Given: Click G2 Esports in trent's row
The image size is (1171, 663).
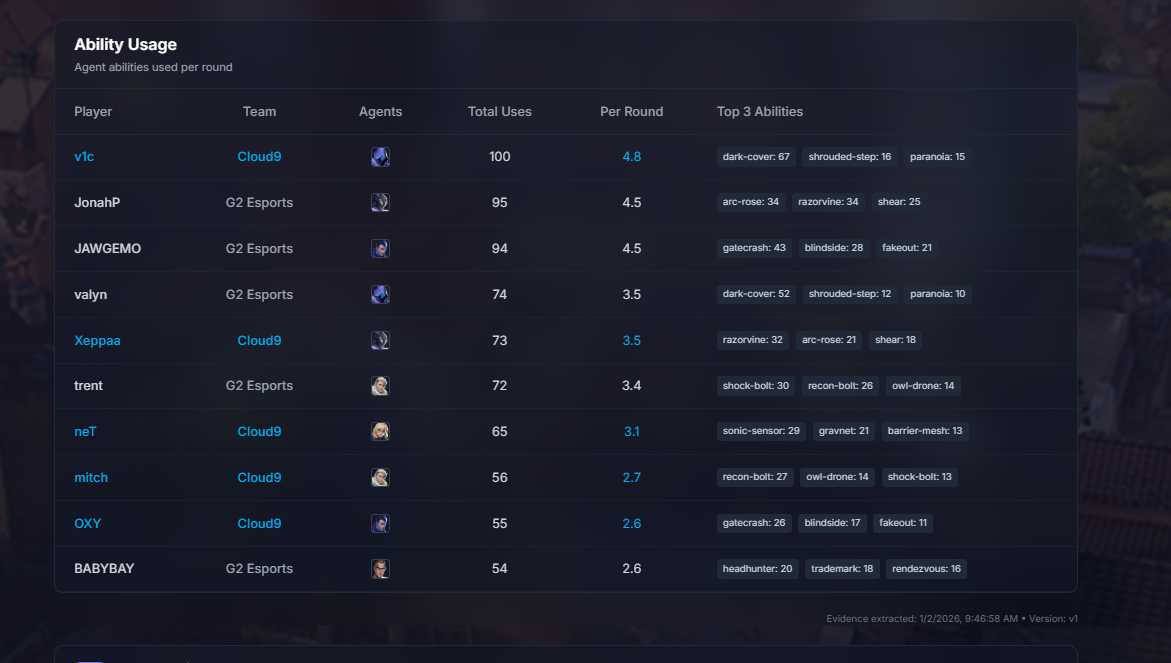Looking at the screenshot, I should (259, 386).
